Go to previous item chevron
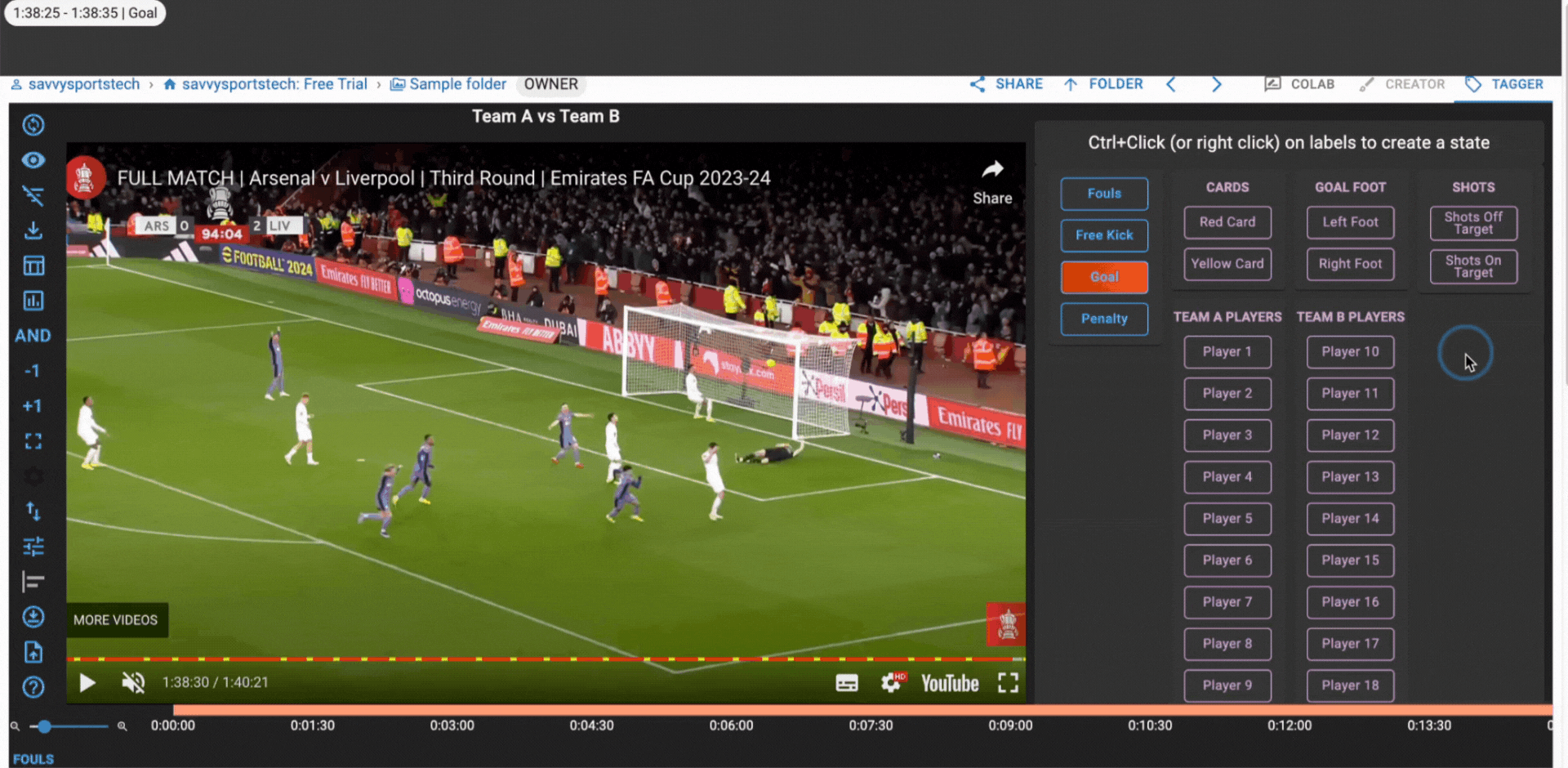This screenshot has height=768, width=1568. [x=1171, y=84]
